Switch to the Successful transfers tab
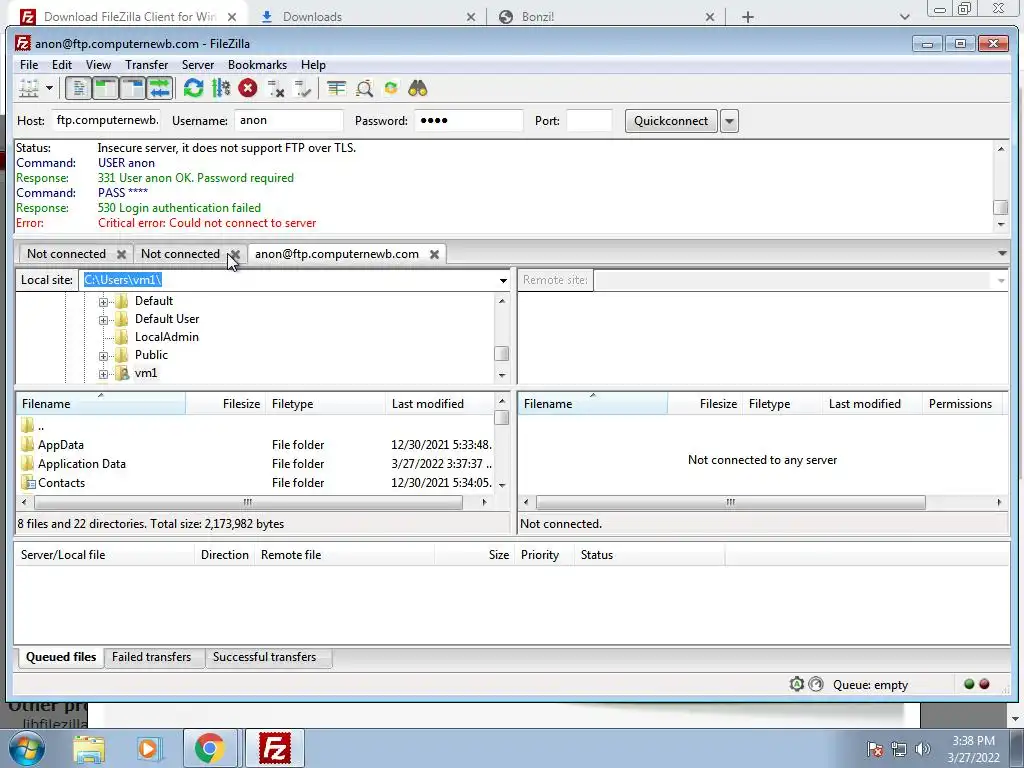The height and width of the screenshot is (768, 1024). [x=264, y=657]
